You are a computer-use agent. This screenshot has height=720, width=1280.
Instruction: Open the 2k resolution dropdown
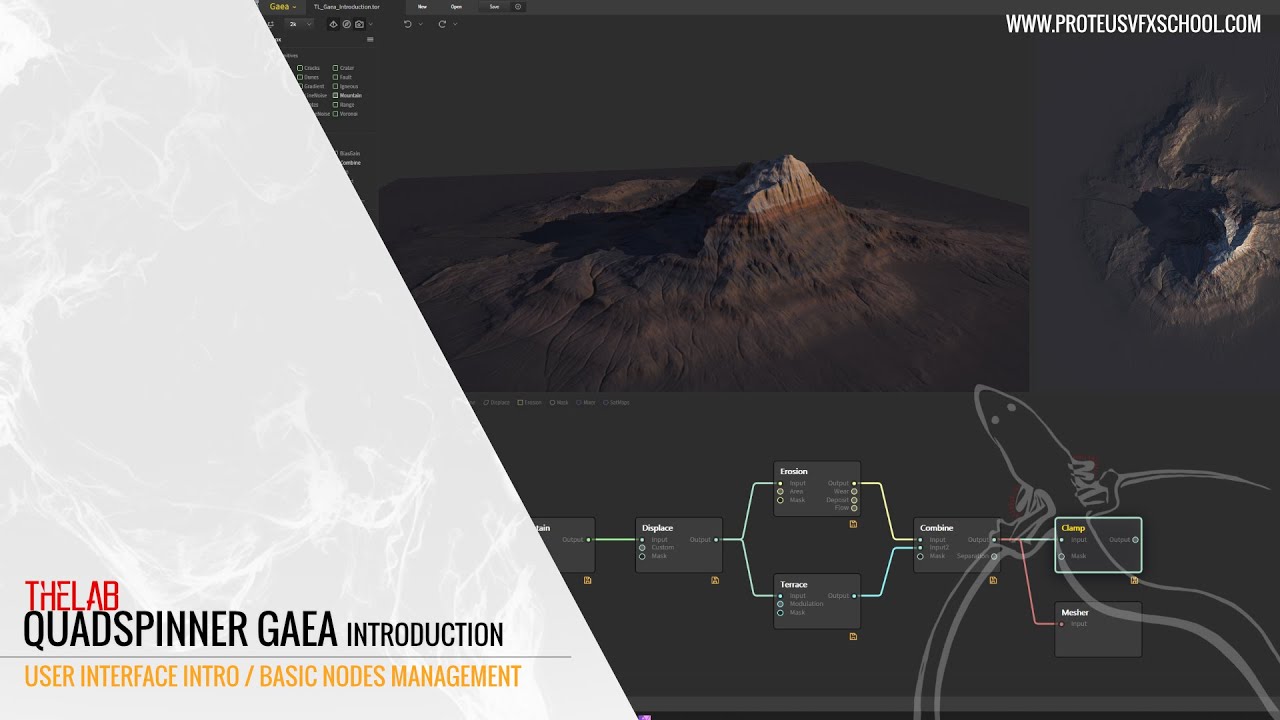tap(300, 24)
